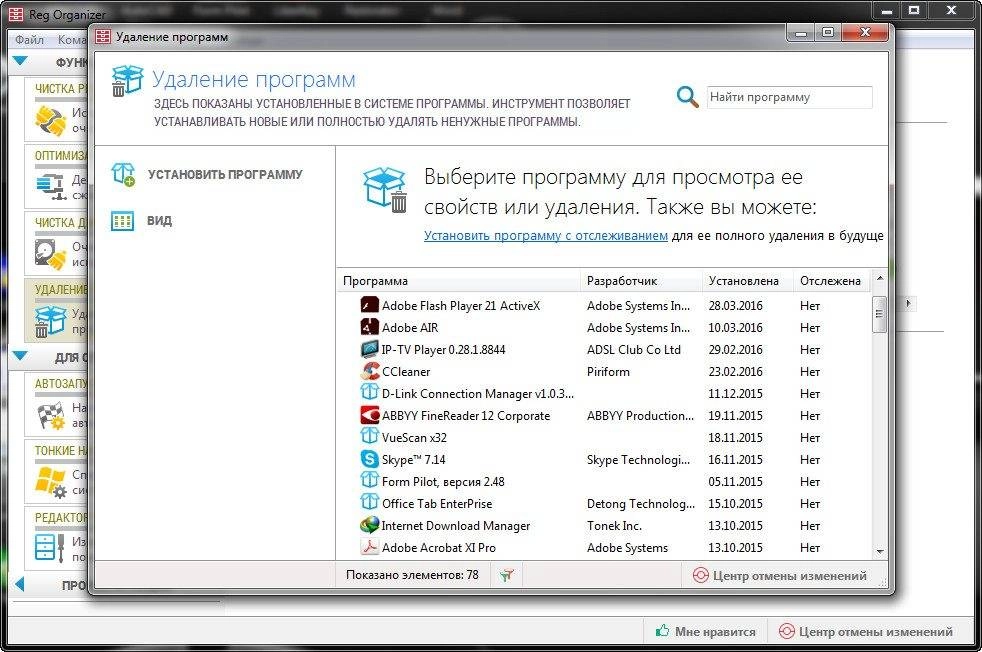Sort list by Программа column header

pyautogui.click(x=458, y=281)
